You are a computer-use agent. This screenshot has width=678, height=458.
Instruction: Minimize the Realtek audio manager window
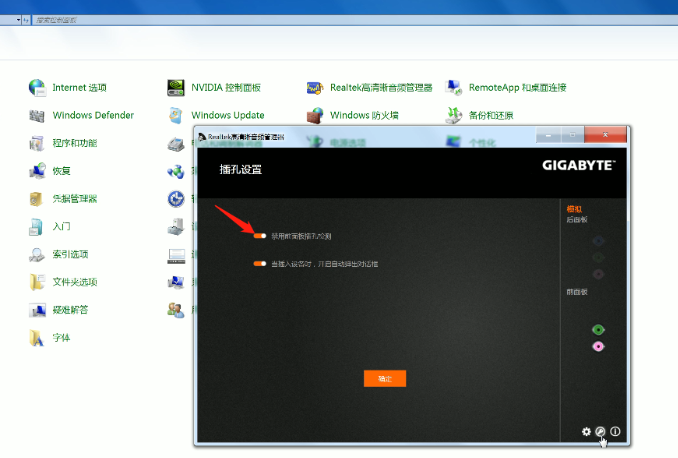pyautogui.click(x=548, y=135)
